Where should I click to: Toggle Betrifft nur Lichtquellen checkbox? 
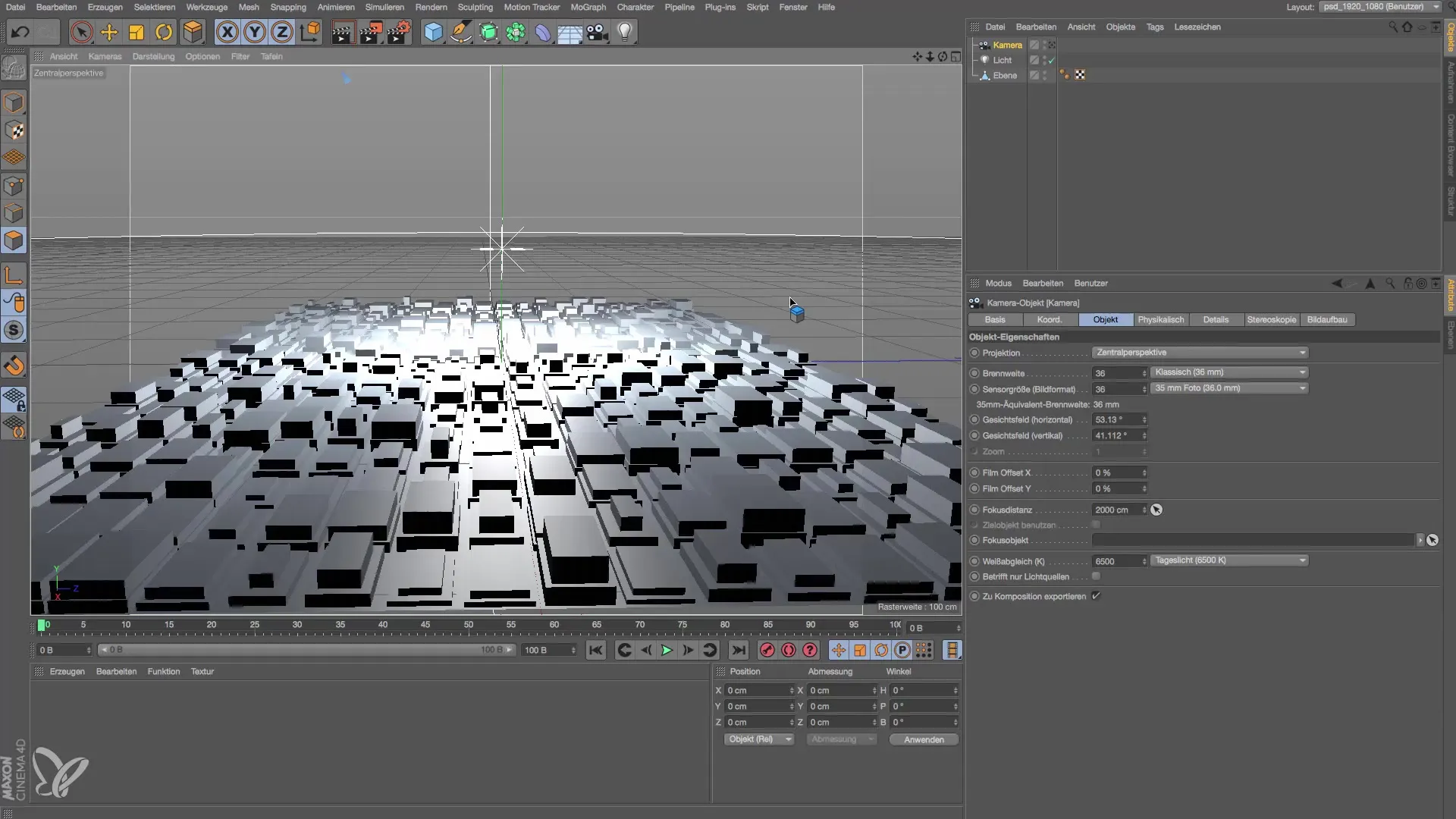click(1096, 576)
